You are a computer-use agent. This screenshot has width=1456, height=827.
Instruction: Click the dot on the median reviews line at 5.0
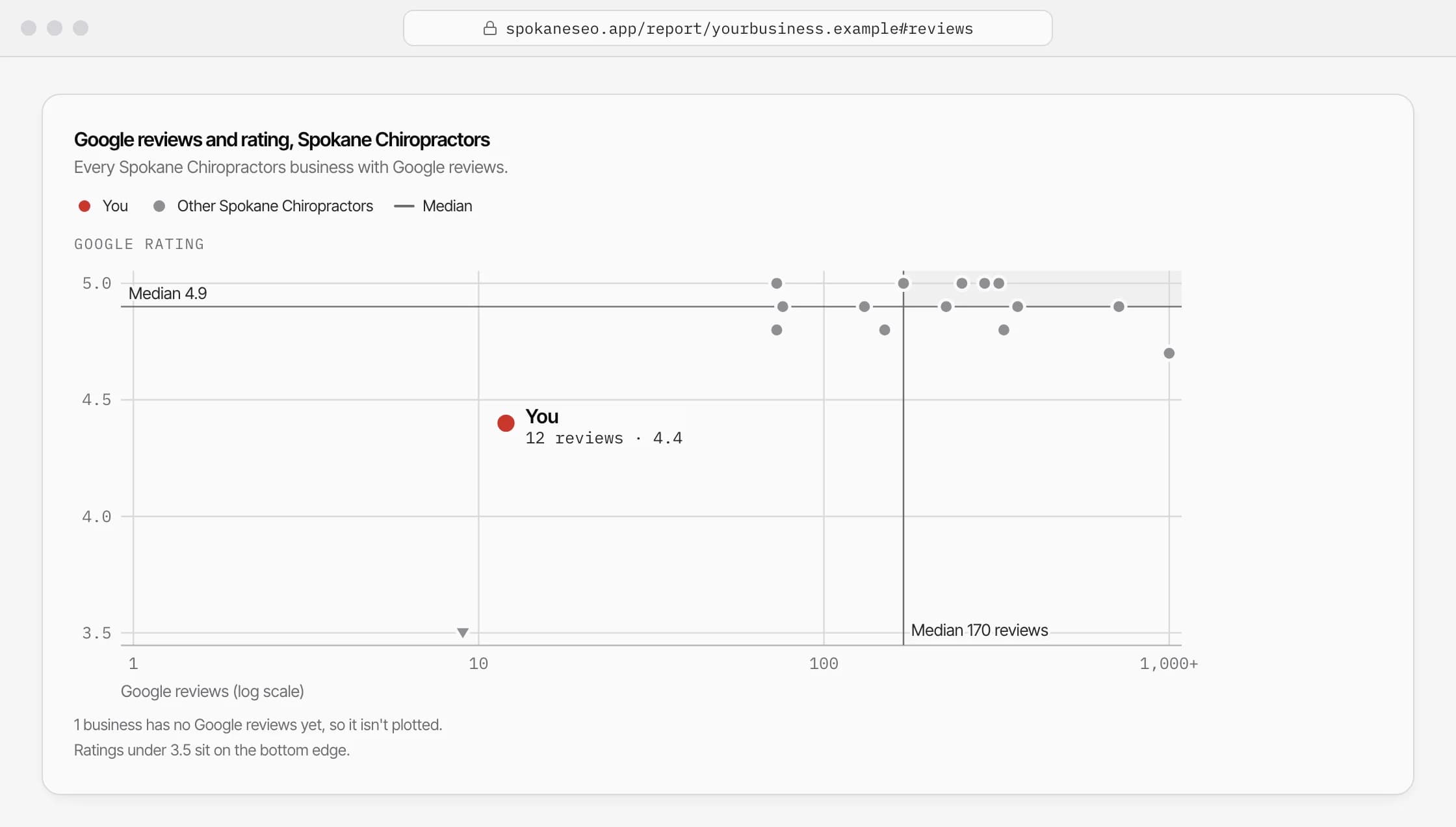(x=903, y=283)
